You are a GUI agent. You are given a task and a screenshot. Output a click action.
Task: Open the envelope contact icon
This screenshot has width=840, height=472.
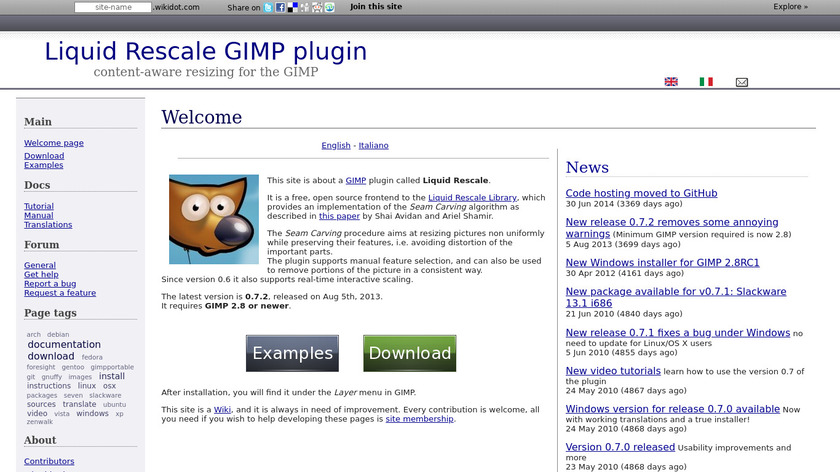pyautogui.click(x=741, y=82)
